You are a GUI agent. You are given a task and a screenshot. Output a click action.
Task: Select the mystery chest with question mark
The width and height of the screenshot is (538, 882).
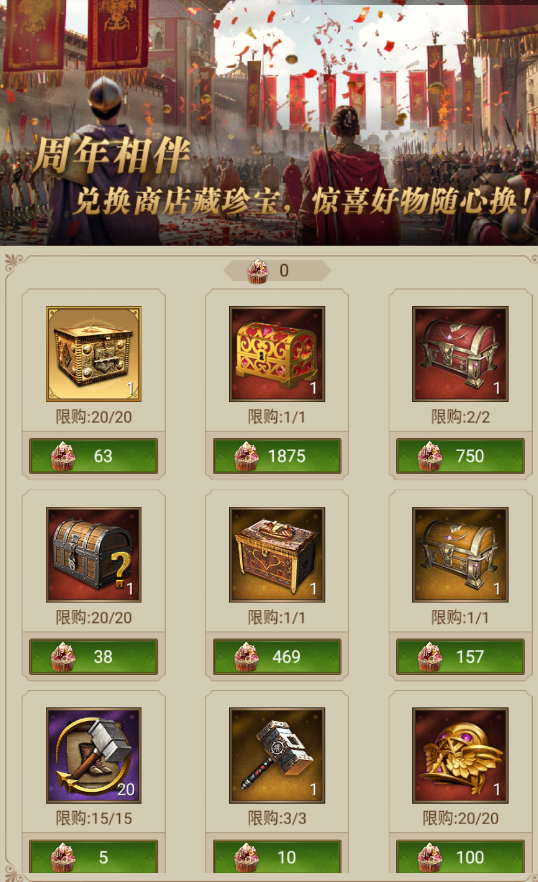tap(93, 555)
